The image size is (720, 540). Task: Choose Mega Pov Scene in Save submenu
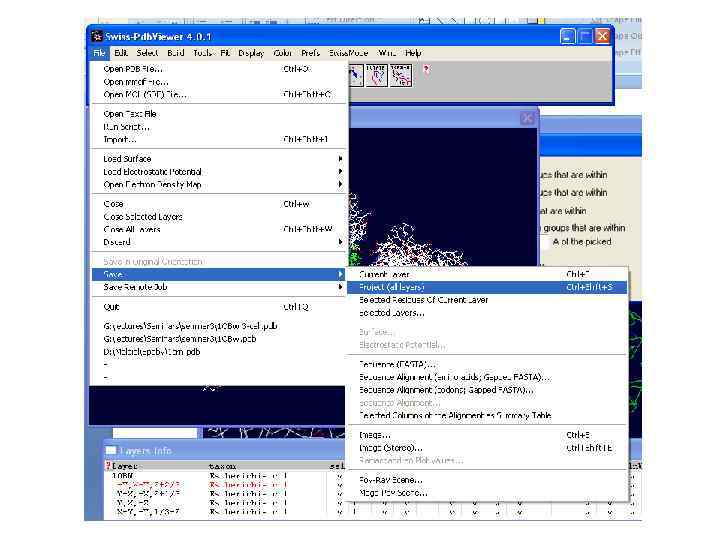487,493
